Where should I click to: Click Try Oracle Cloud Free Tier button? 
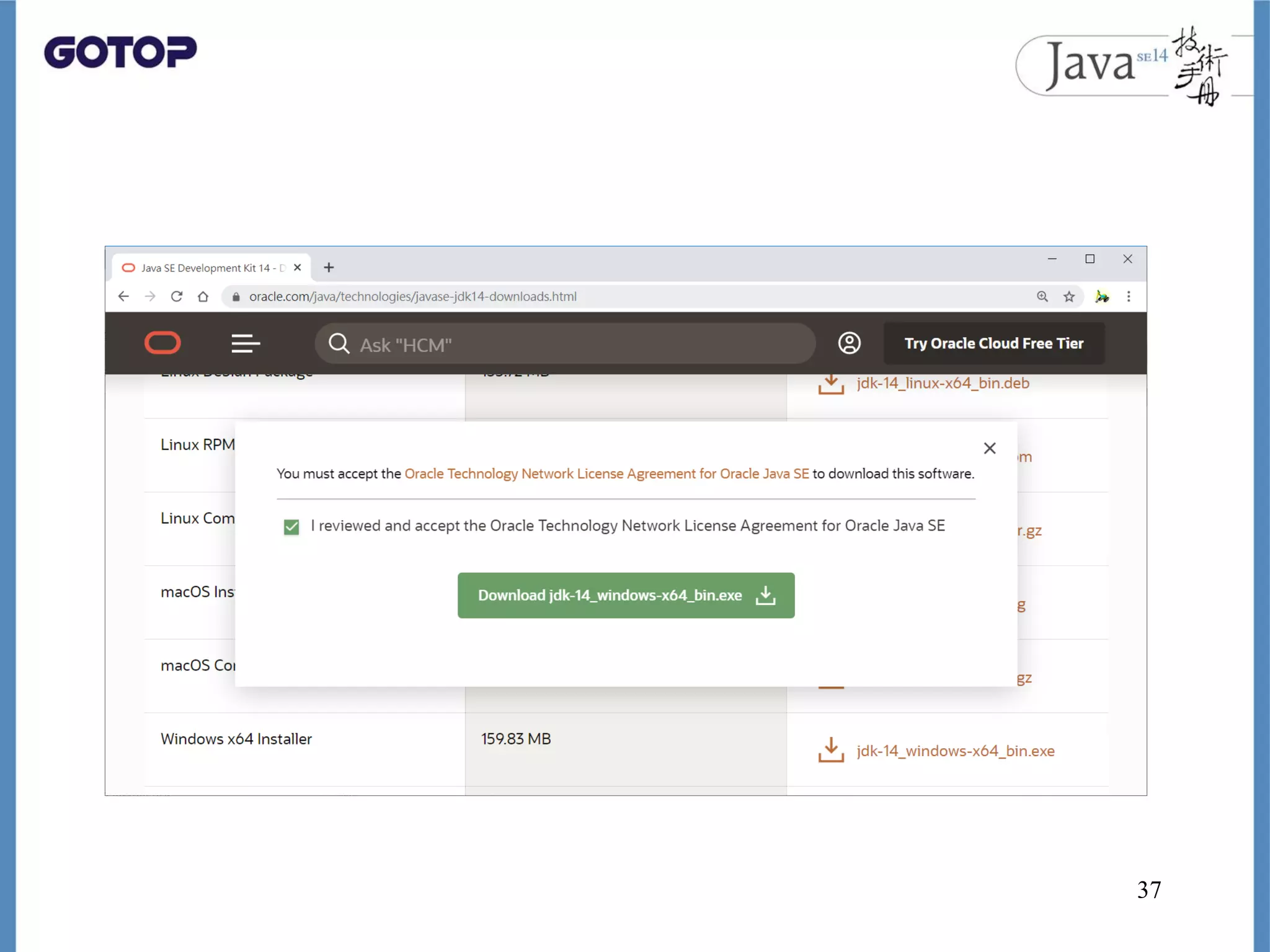point(993,343)
